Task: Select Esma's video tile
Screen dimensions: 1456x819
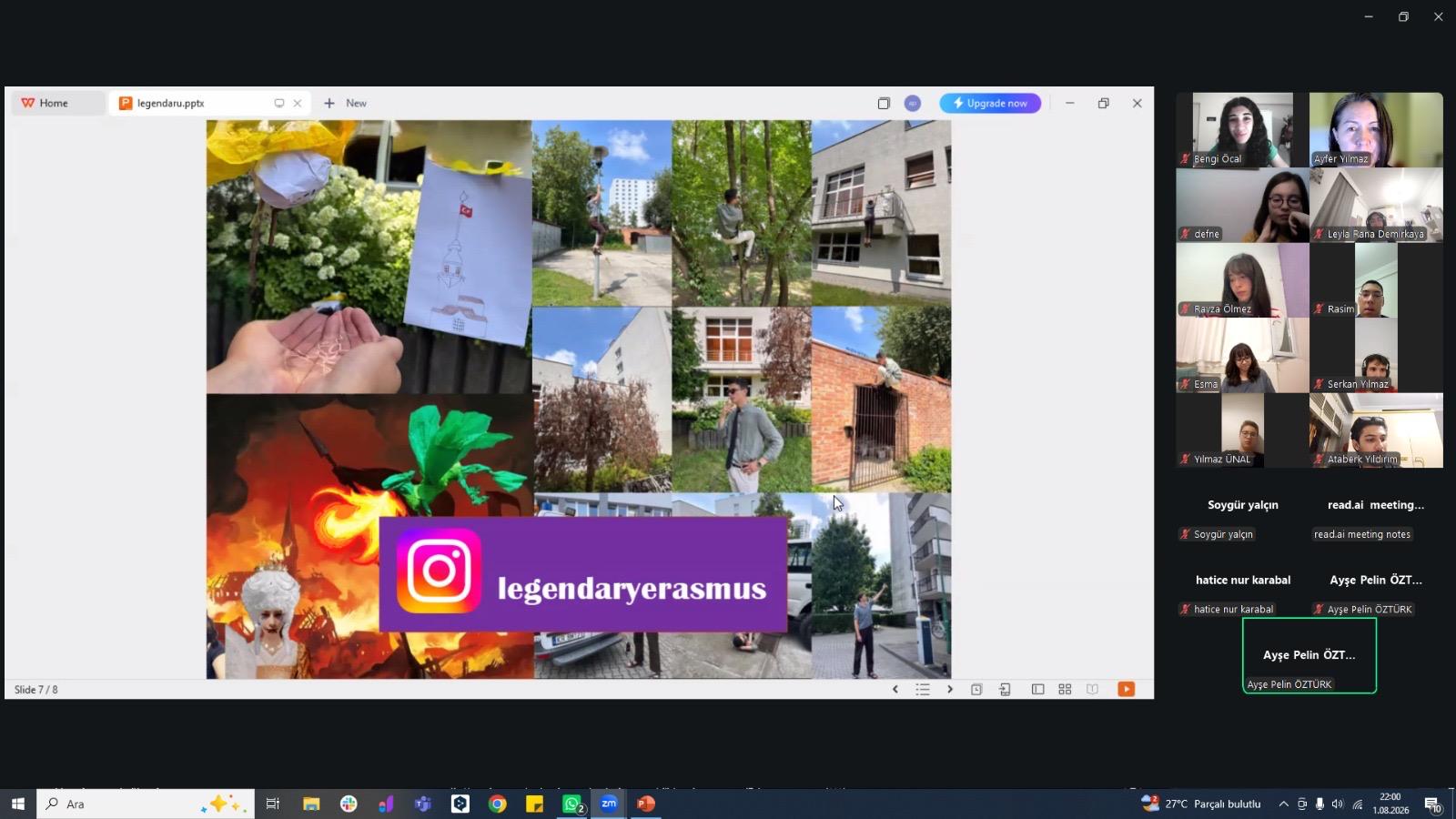Action: 1242,355
